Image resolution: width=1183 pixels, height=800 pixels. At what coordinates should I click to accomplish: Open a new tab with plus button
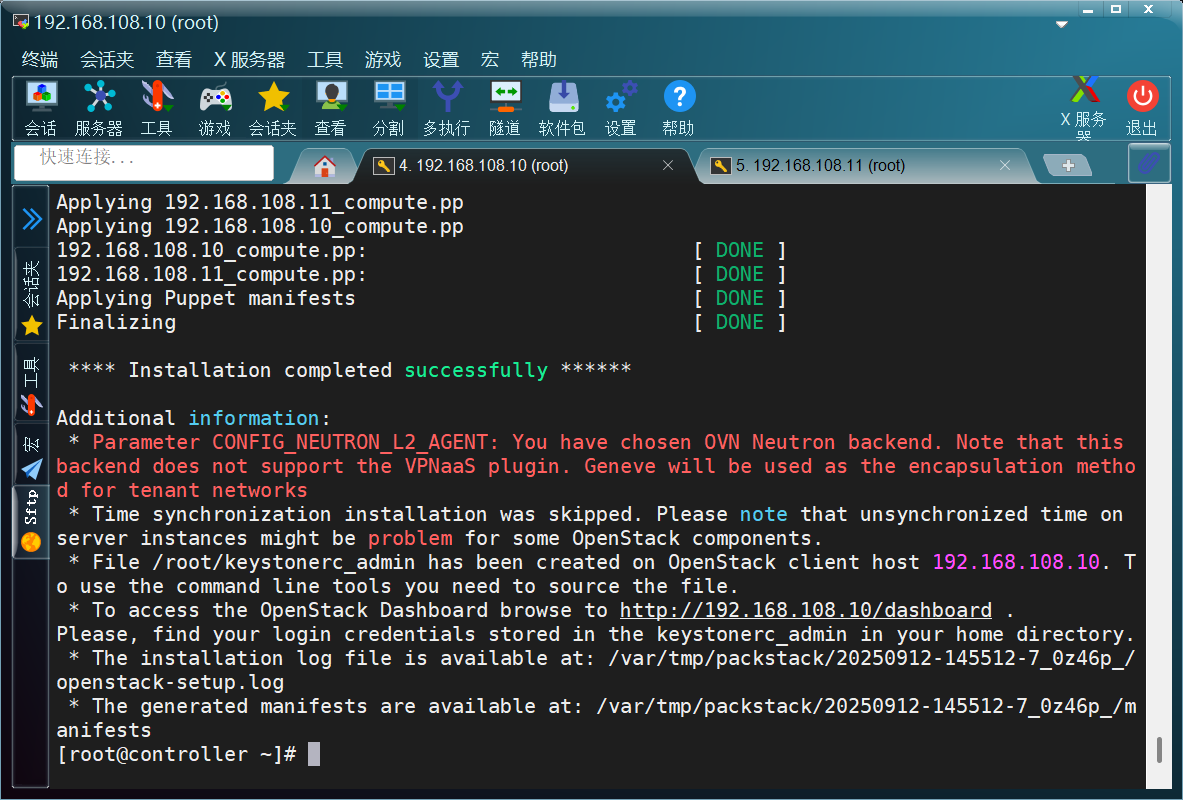pyautogui.click(x=1068, y=165)
